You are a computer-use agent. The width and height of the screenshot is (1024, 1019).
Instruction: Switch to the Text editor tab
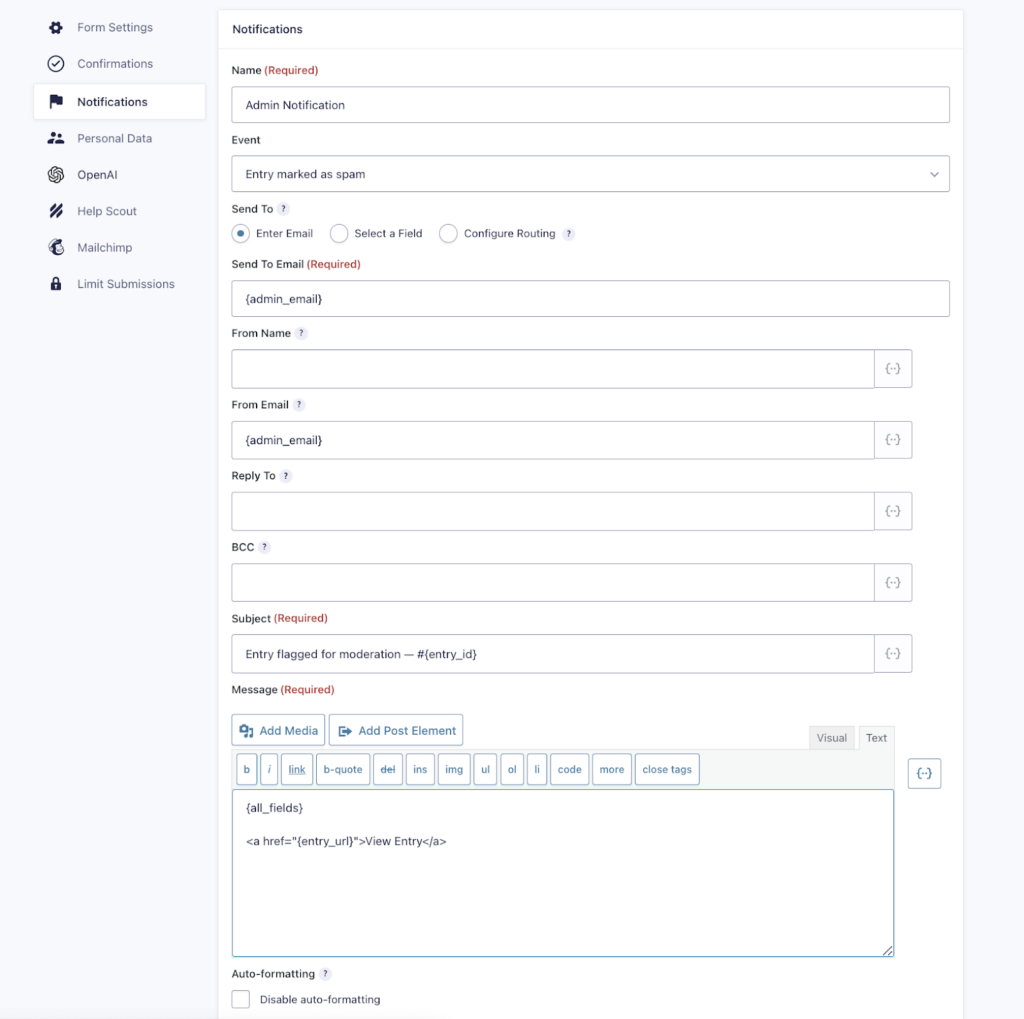pos(876,738)
